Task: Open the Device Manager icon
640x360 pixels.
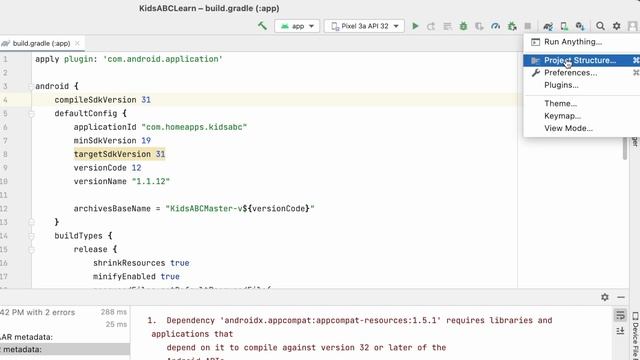Action: click(564, 26)
